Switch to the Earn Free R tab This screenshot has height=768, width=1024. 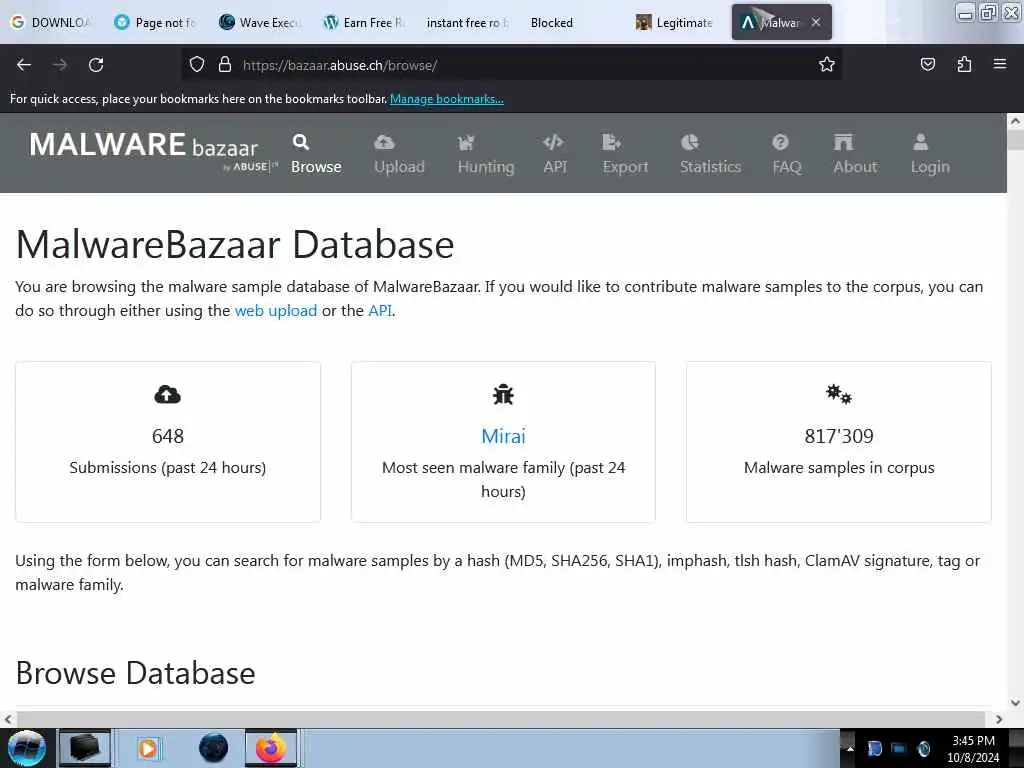click(x=364, y=22)
